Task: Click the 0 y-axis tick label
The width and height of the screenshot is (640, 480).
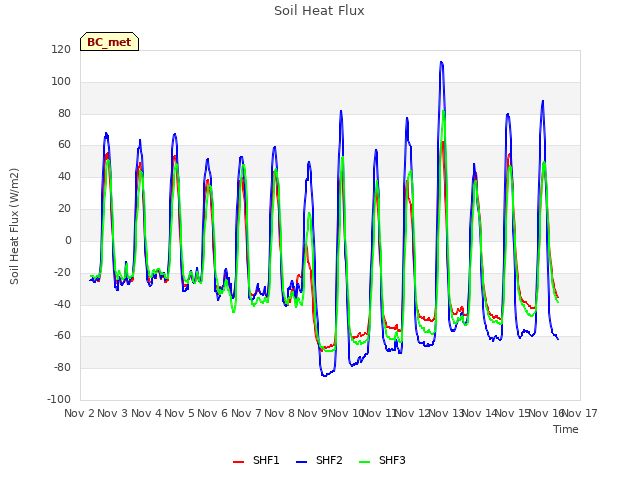Action: coord(68,240)
